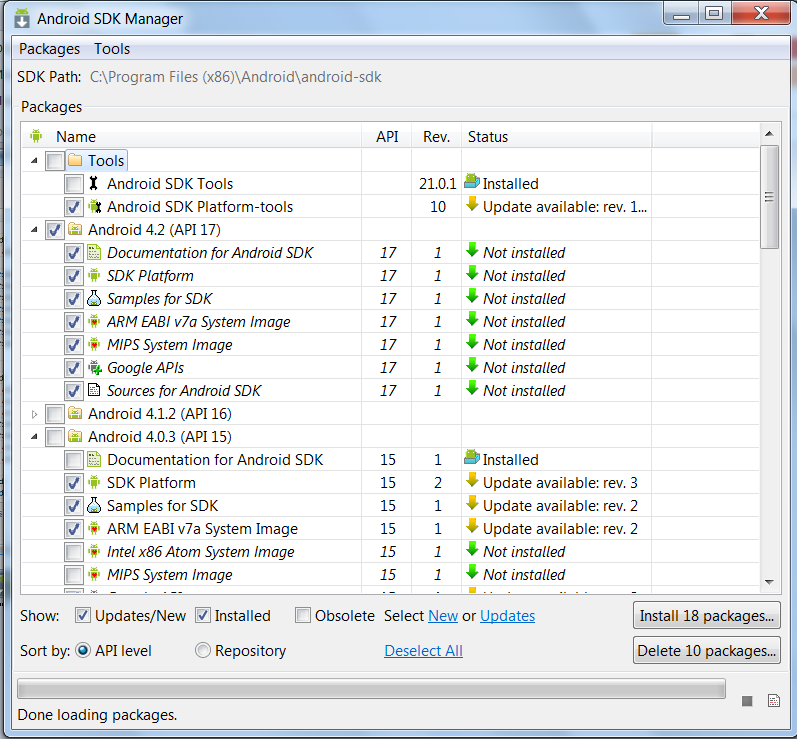Click the Google APIs add-on icon
The width and height of the screenshot is (797, 739).
[95, 367]
